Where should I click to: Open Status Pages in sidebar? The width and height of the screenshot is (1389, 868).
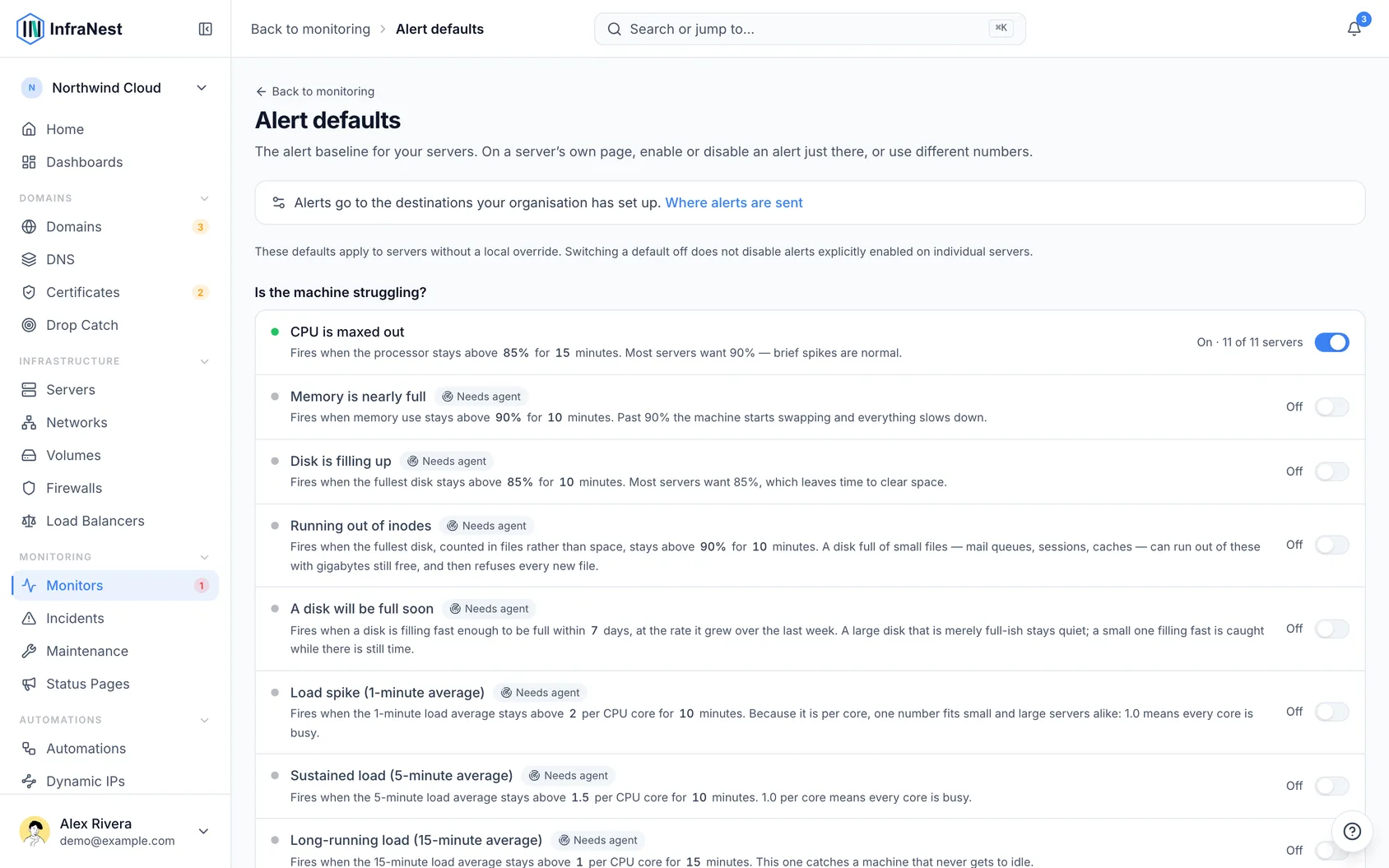115,684
